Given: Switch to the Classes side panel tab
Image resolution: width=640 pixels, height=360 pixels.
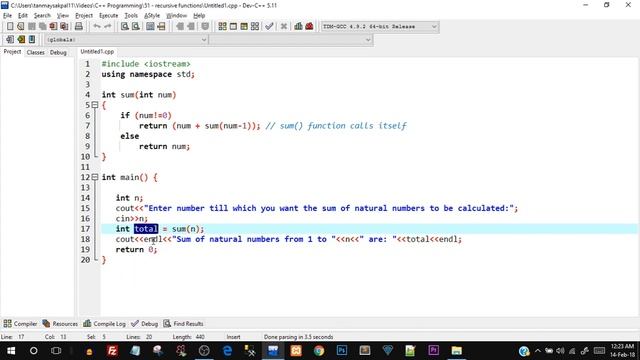Looking at the screenshot, I should [36, 52].
